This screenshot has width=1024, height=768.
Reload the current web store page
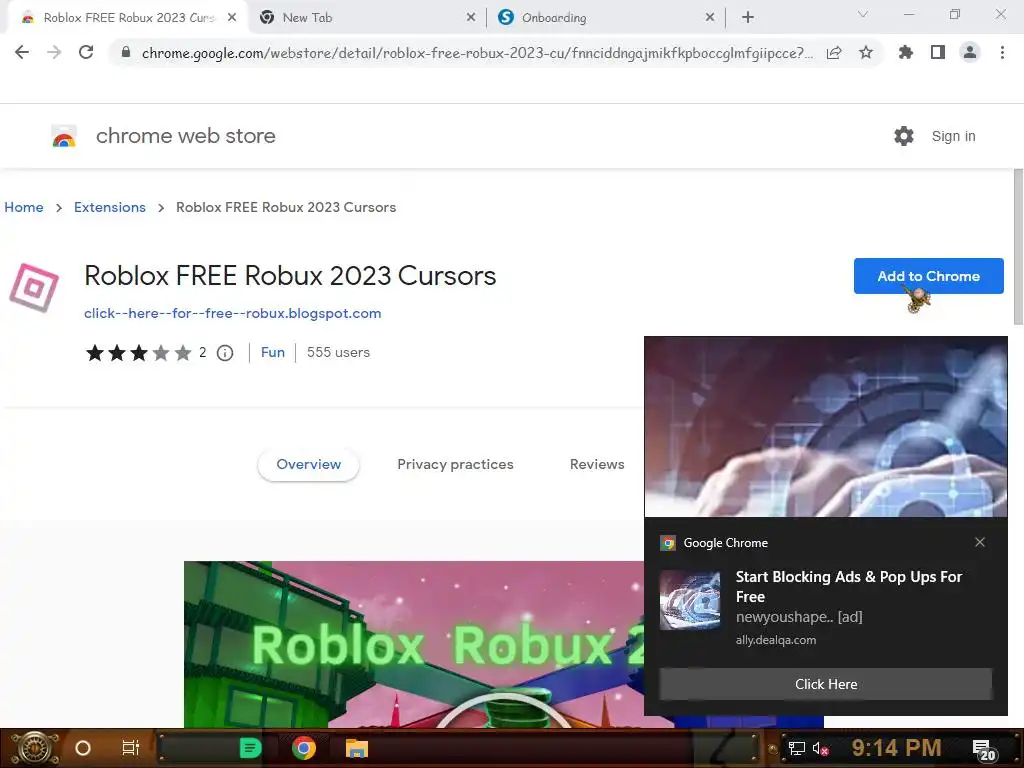pos(86,52)
